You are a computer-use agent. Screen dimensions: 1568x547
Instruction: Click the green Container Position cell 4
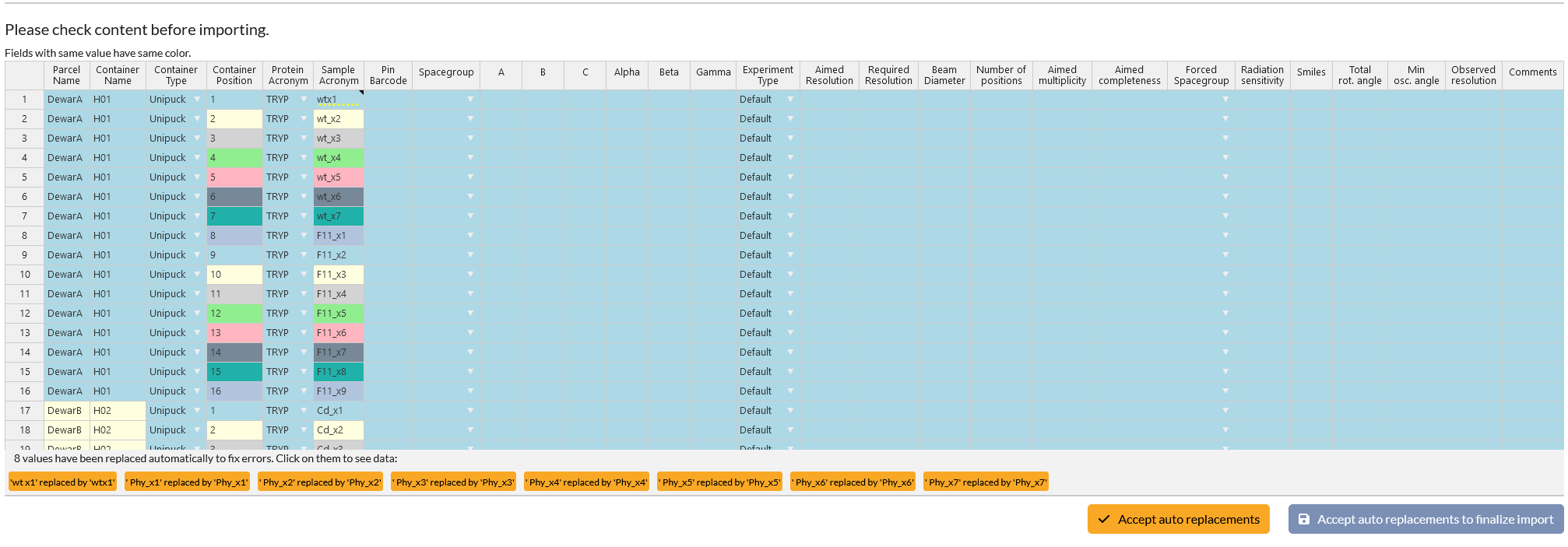[234, 158]
